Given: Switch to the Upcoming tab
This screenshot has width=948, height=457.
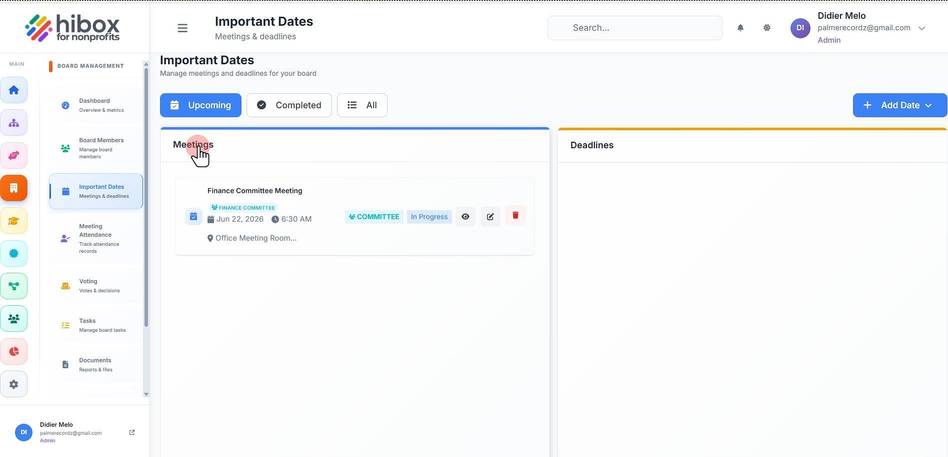Looking at the screenshot, I should [x=201, y=105].
